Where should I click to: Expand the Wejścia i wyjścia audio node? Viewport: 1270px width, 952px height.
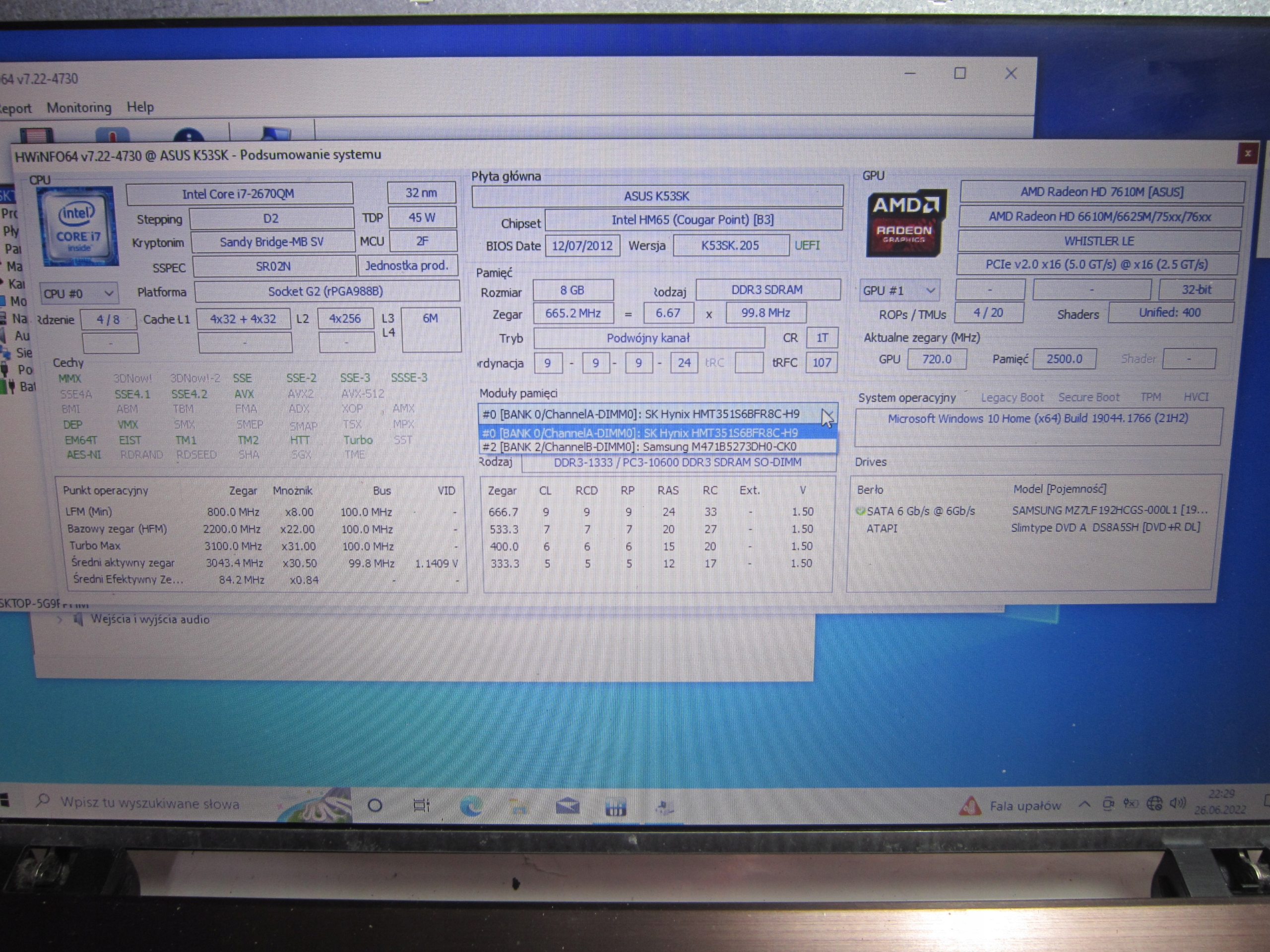[60, 620]
